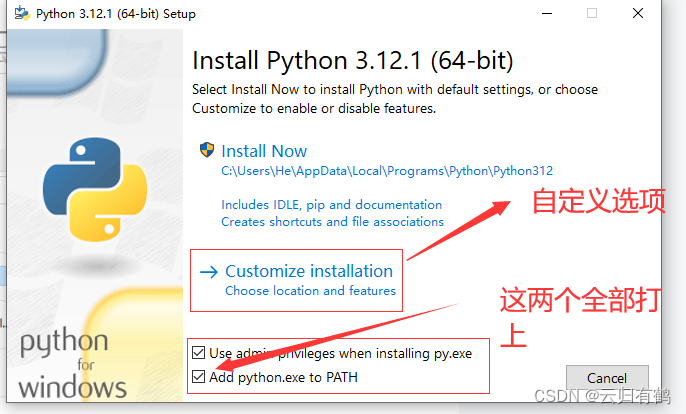Click the default install path under Install Now
The height and width of the screenshot is (414, 686).
pos(387,171)
